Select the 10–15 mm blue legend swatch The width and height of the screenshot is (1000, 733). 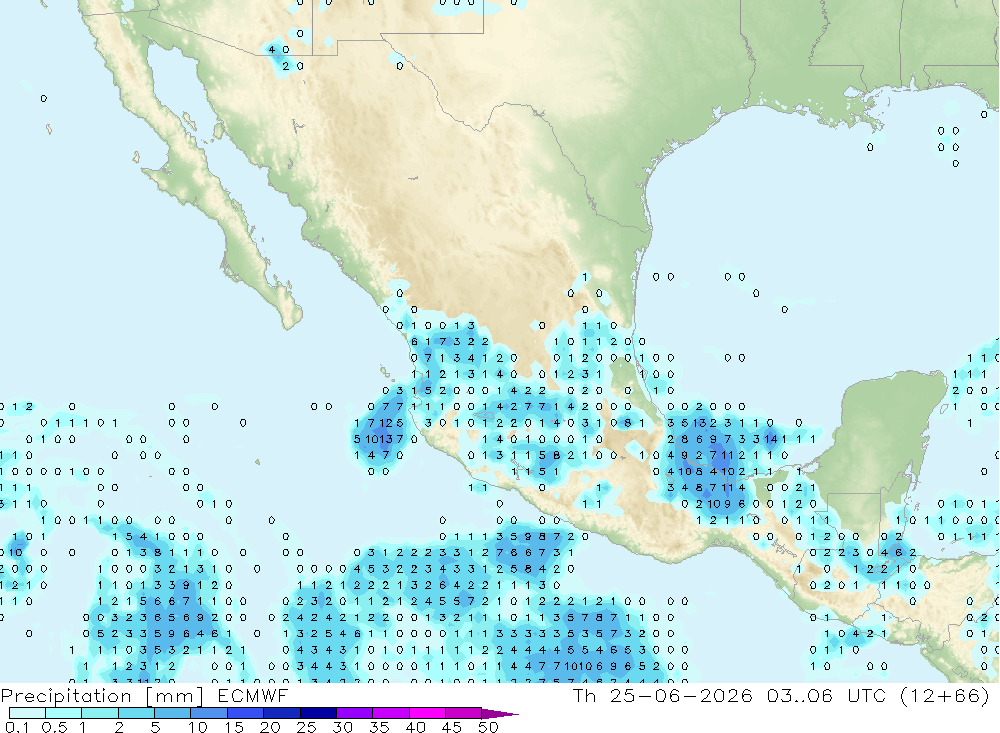(209, 713)
